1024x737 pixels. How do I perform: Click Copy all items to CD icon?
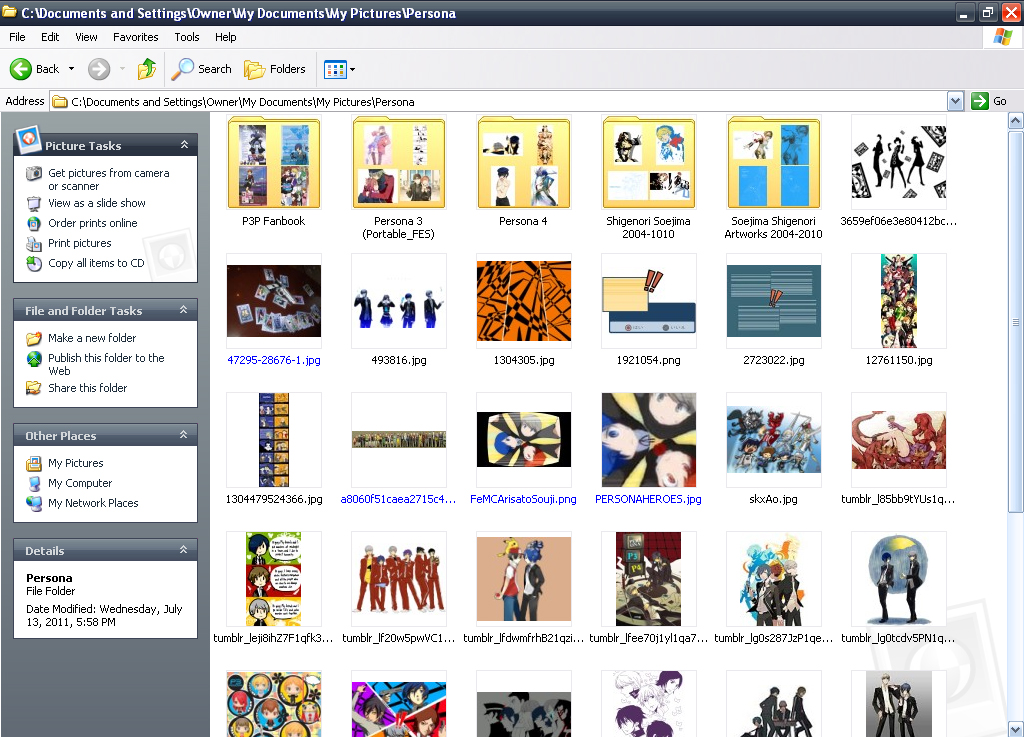click(34, 263)
